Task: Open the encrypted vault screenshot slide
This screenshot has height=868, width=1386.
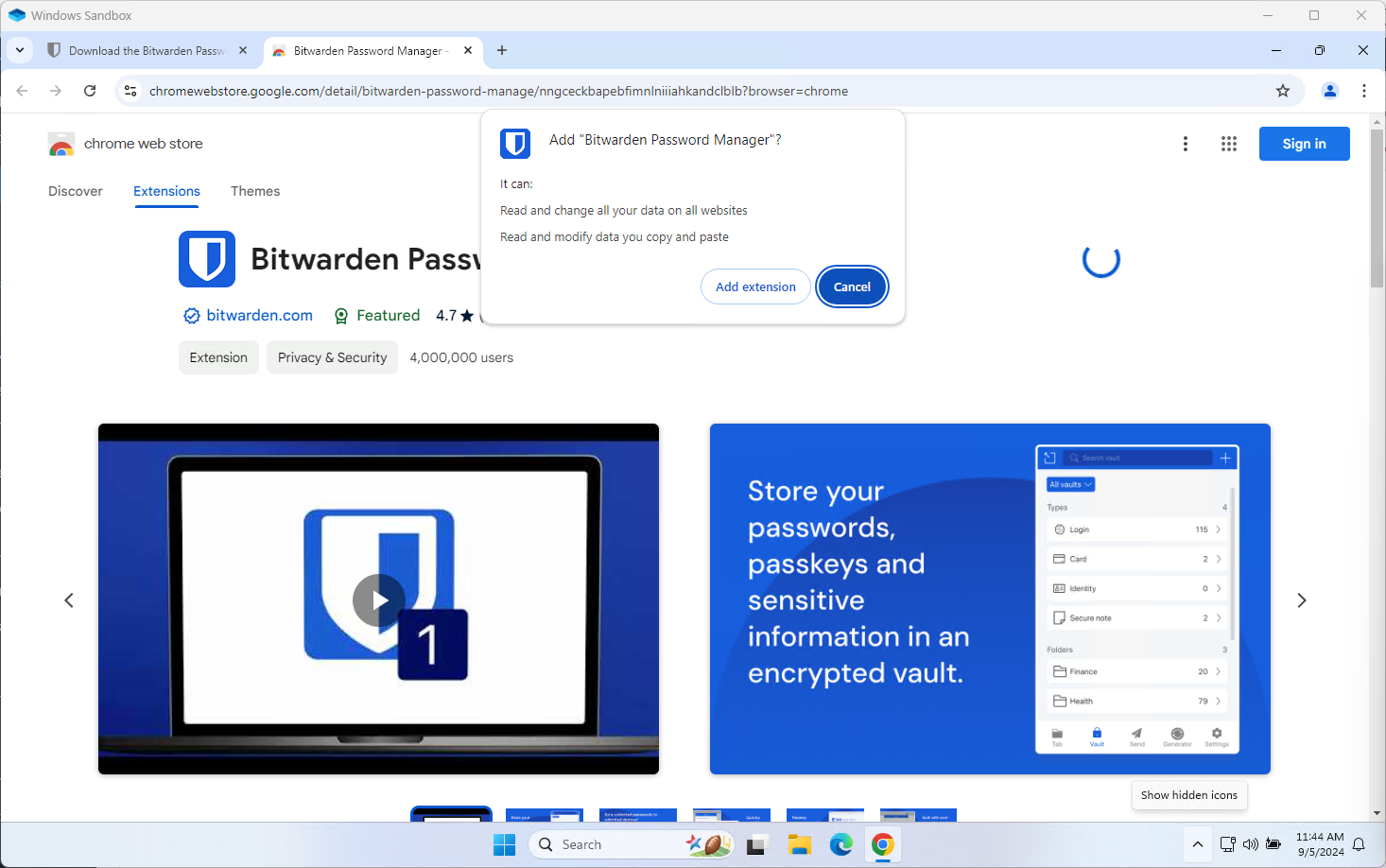Action: click(x=990, y=599)
